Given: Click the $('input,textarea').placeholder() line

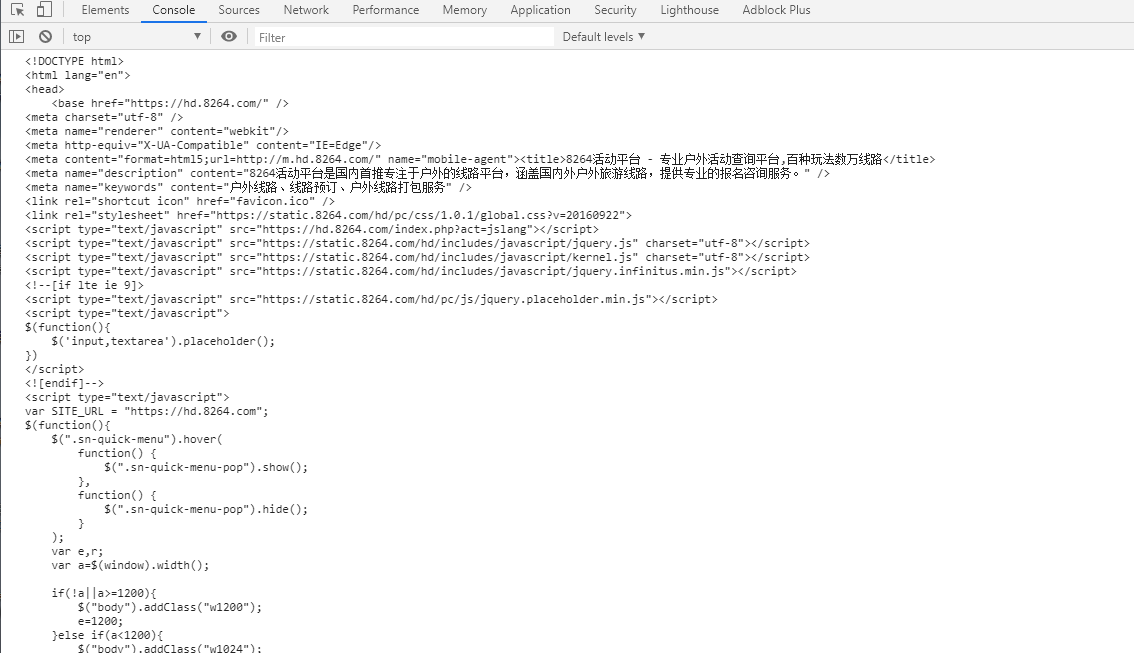Looking at the screenshot, I should 163,341.
